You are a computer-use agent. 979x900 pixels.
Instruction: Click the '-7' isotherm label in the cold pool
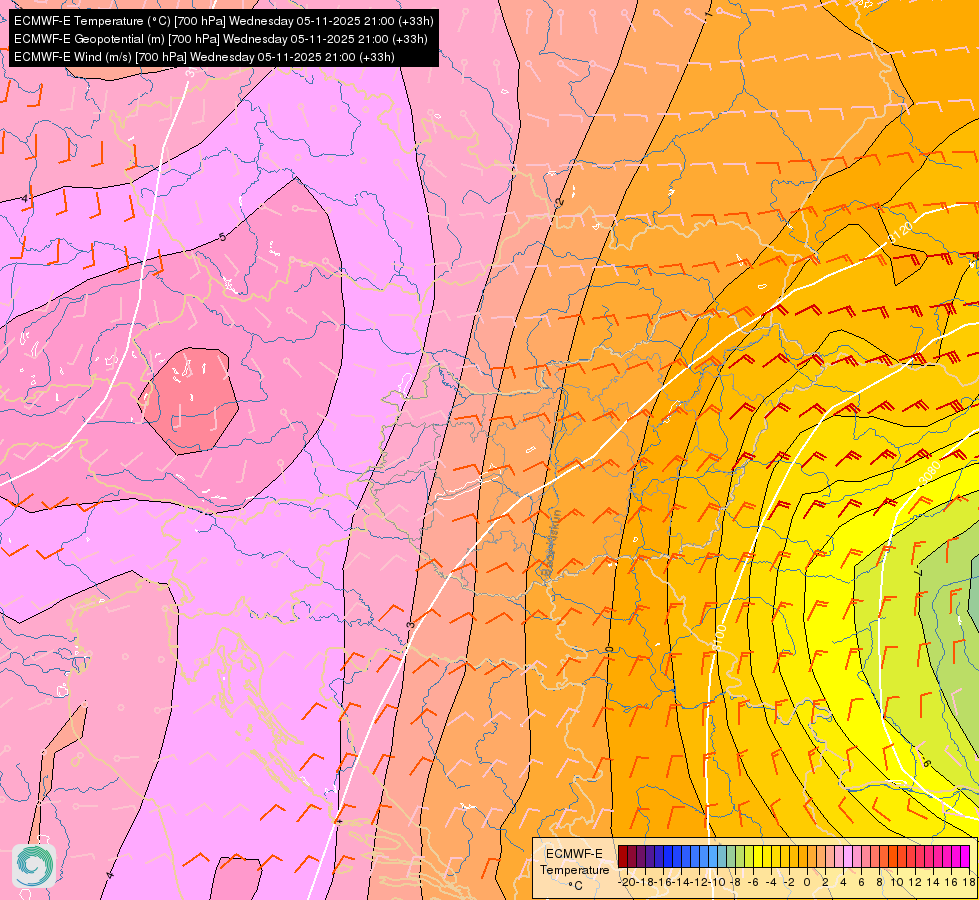917,572
